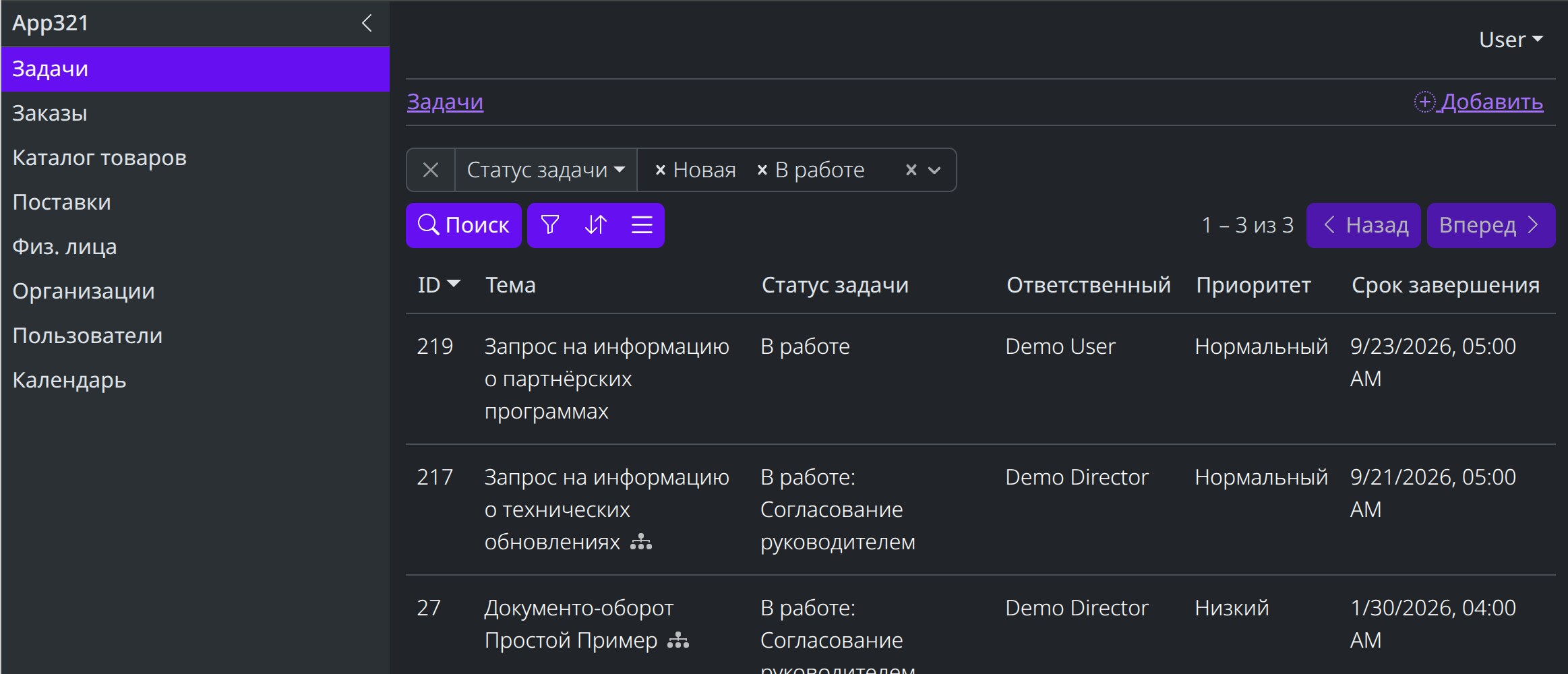Remove the В работе filter tag
This screenshot has width=1568, height=674.
pos(762,171)
